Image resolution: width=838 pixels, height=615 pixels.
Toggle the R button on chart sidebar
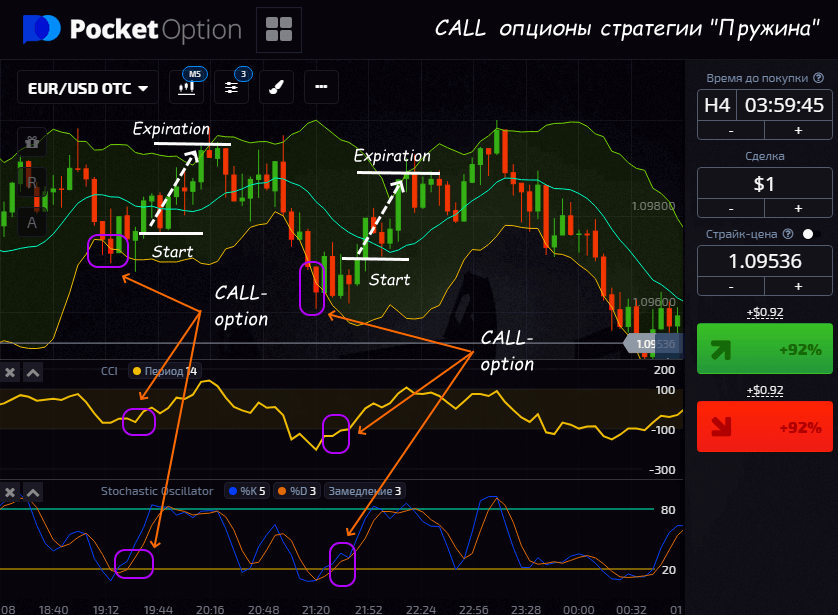coord(32,183)
